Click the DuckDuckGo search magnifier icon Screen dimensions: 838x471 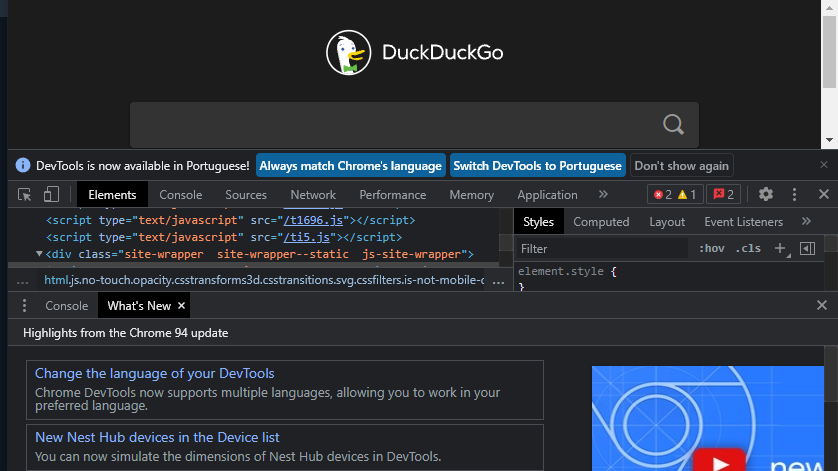(674, 124)
